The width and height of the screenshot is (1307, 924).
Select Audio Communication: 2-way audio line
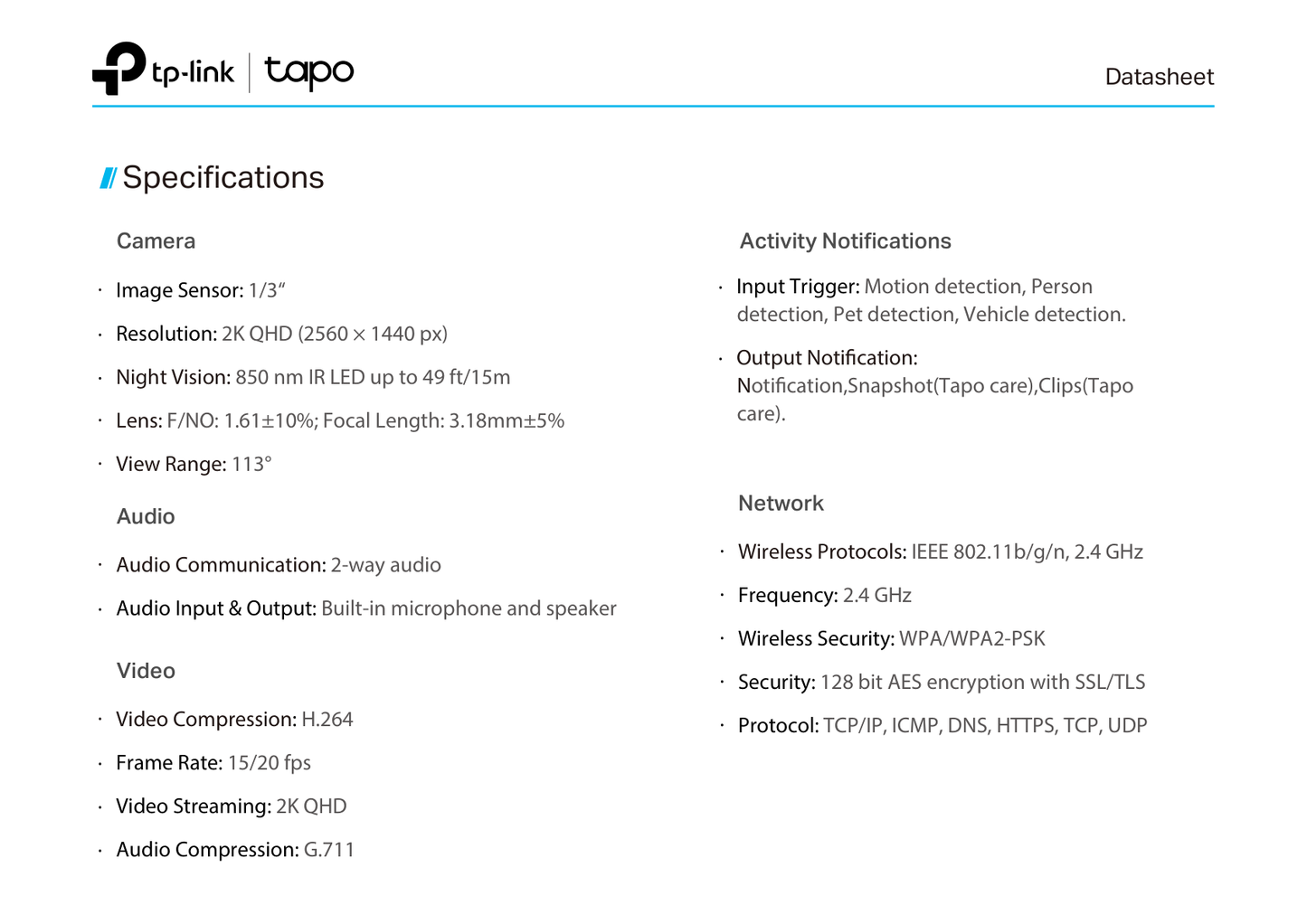tap(279, 565)
